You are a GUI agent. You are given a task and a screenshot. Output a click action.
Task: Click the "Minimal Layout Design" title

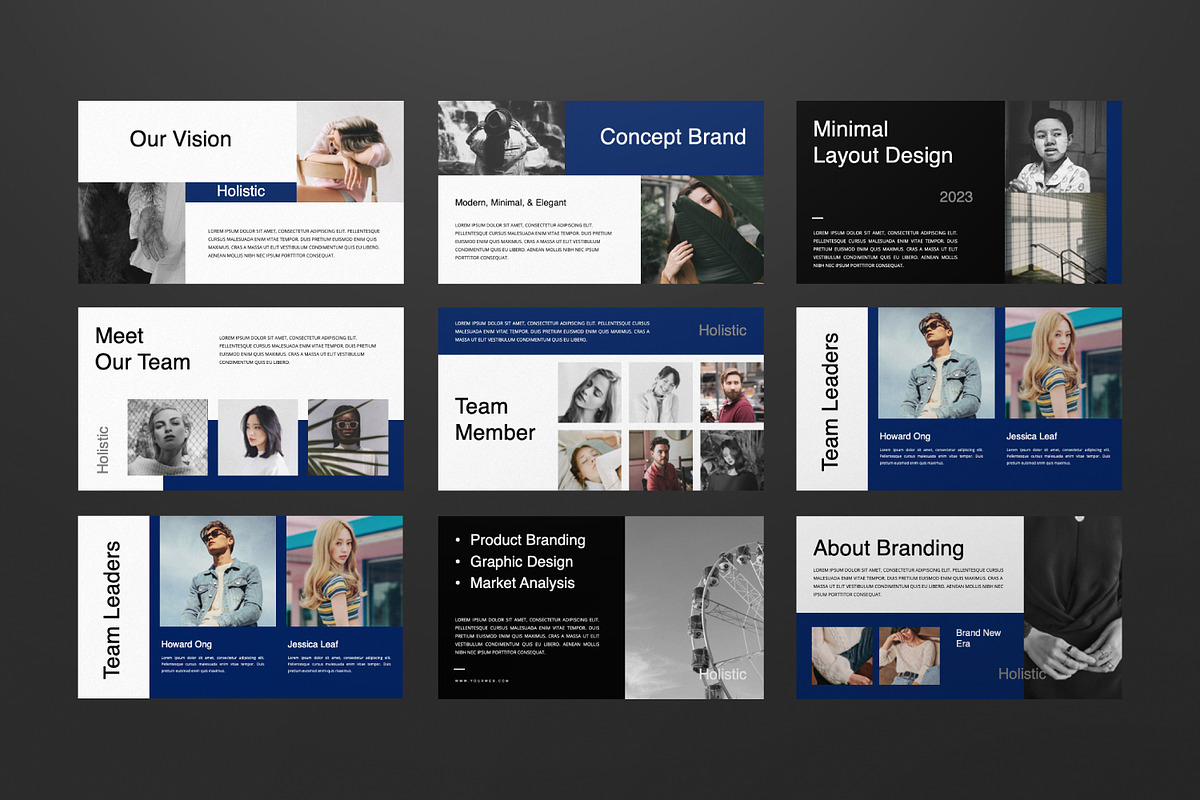883,142
